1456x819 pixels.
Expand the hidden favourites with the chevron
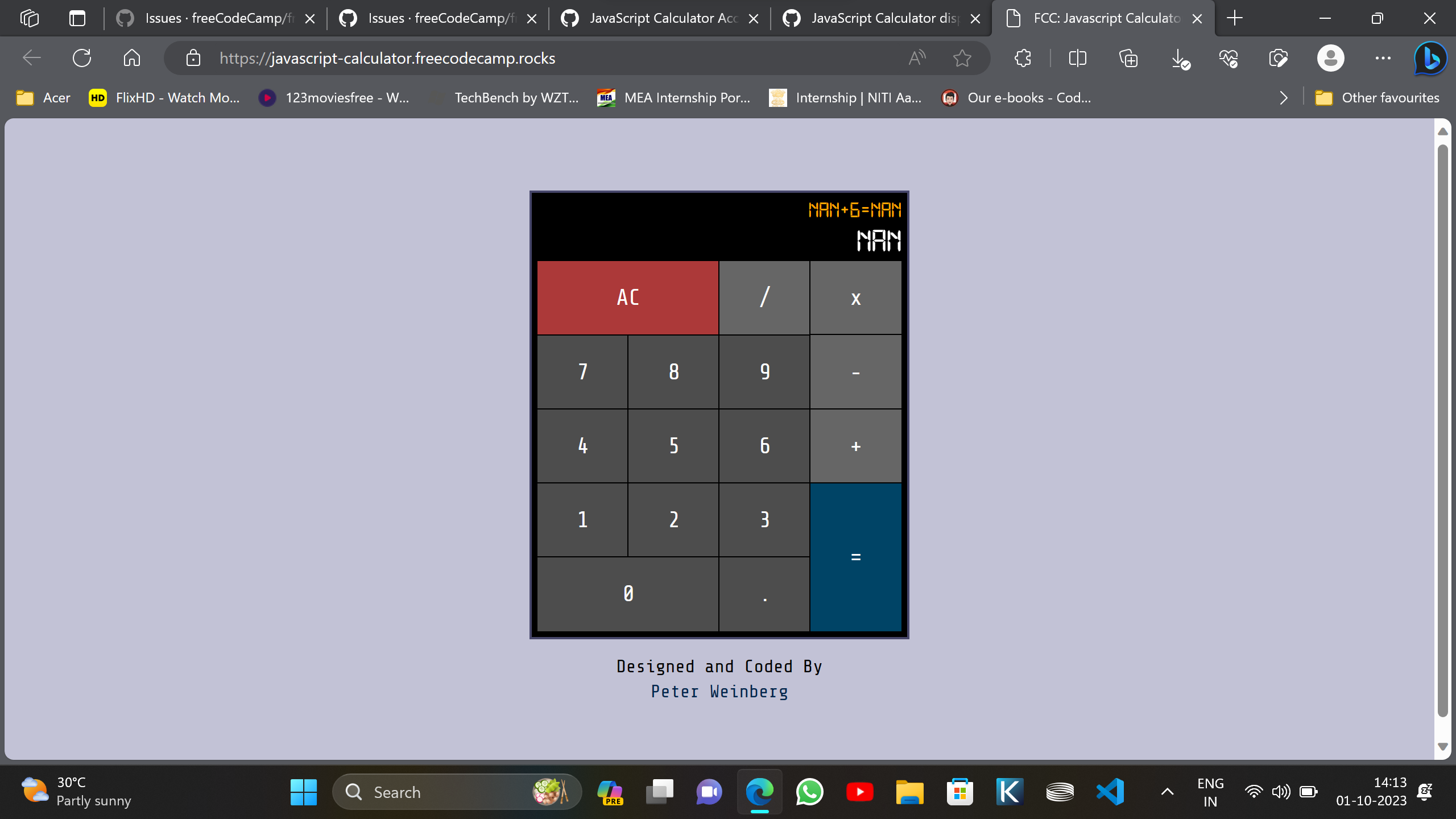pos(1284,97)
